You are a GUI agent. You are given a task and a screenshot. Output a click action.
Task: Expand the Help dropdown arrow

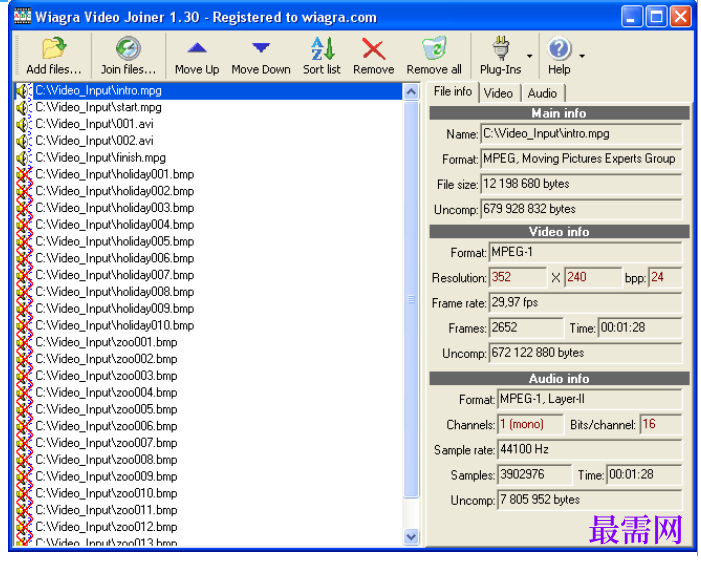(x=582, y=56)
